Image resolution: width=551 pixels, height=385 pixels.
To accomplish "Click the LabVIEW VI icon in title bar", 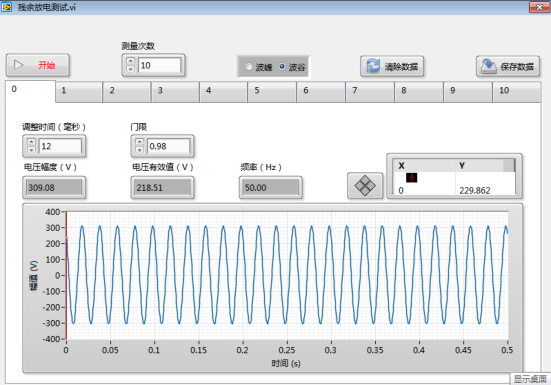I will [6, 7].
